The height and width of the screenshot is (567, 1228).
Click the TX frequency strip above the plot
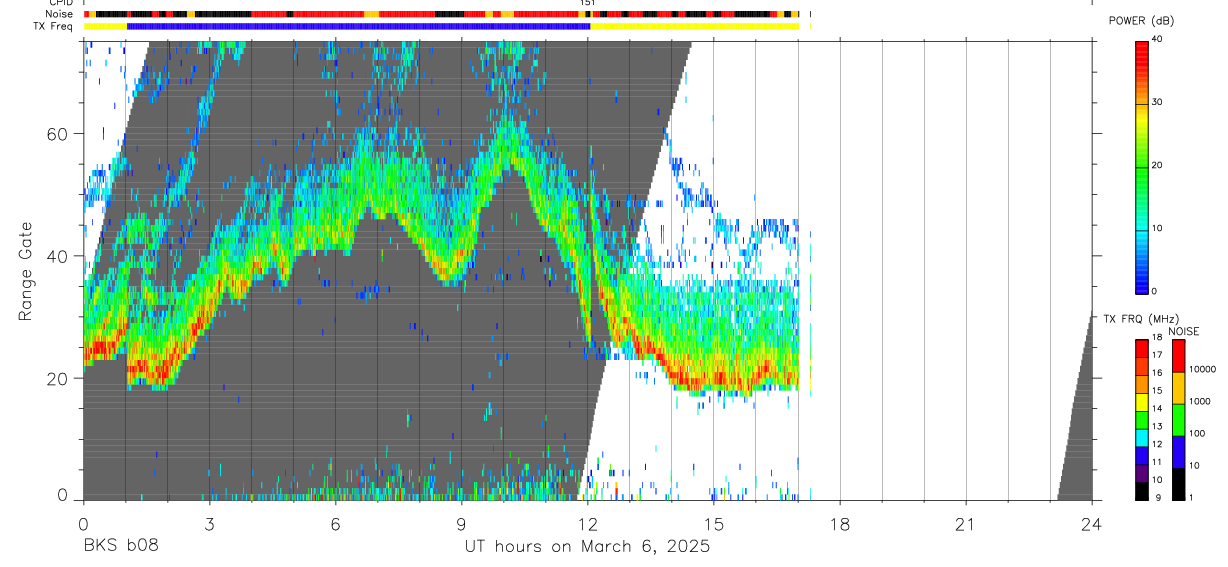(441, 26)
